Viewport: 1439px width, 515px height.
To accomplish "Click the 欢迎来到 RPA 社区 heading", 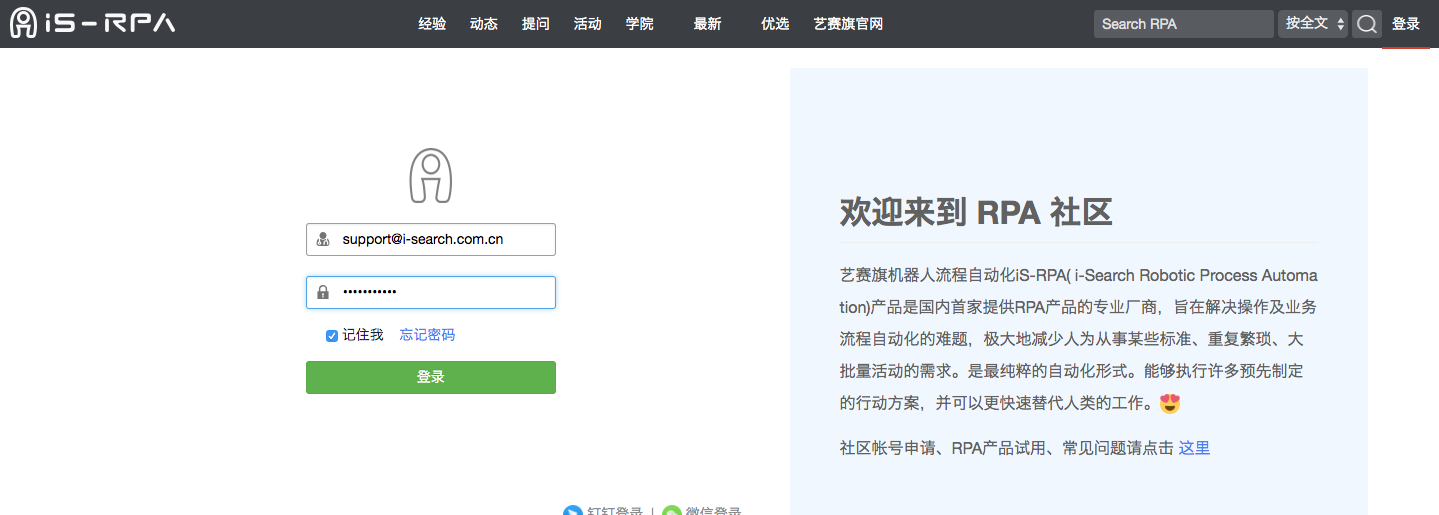I will (x=976, y=213).
